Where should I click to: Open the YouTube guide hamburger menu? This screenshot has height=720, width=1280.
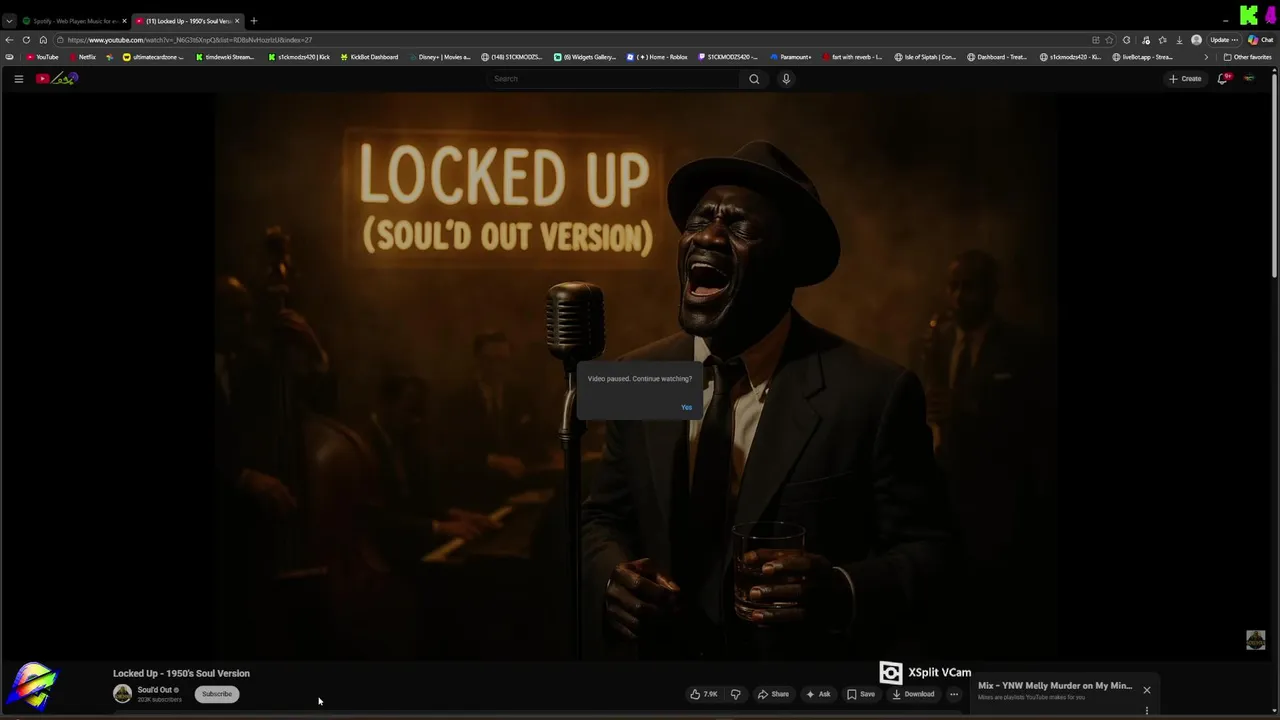point(18,79)
